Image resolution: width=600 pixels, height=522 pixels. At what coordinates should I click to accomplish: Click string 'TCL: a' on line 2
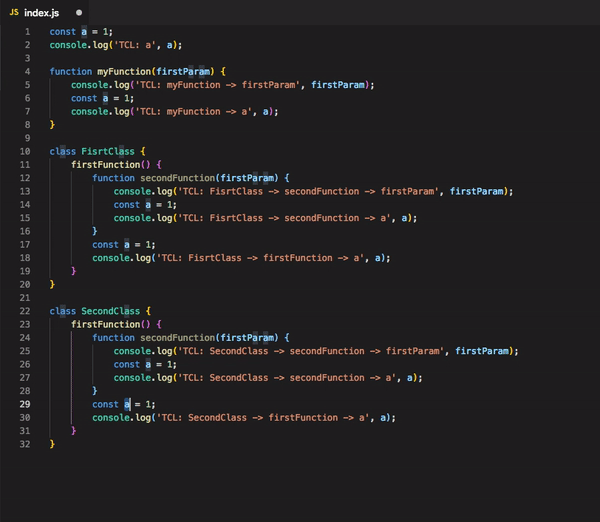[135, 45]
